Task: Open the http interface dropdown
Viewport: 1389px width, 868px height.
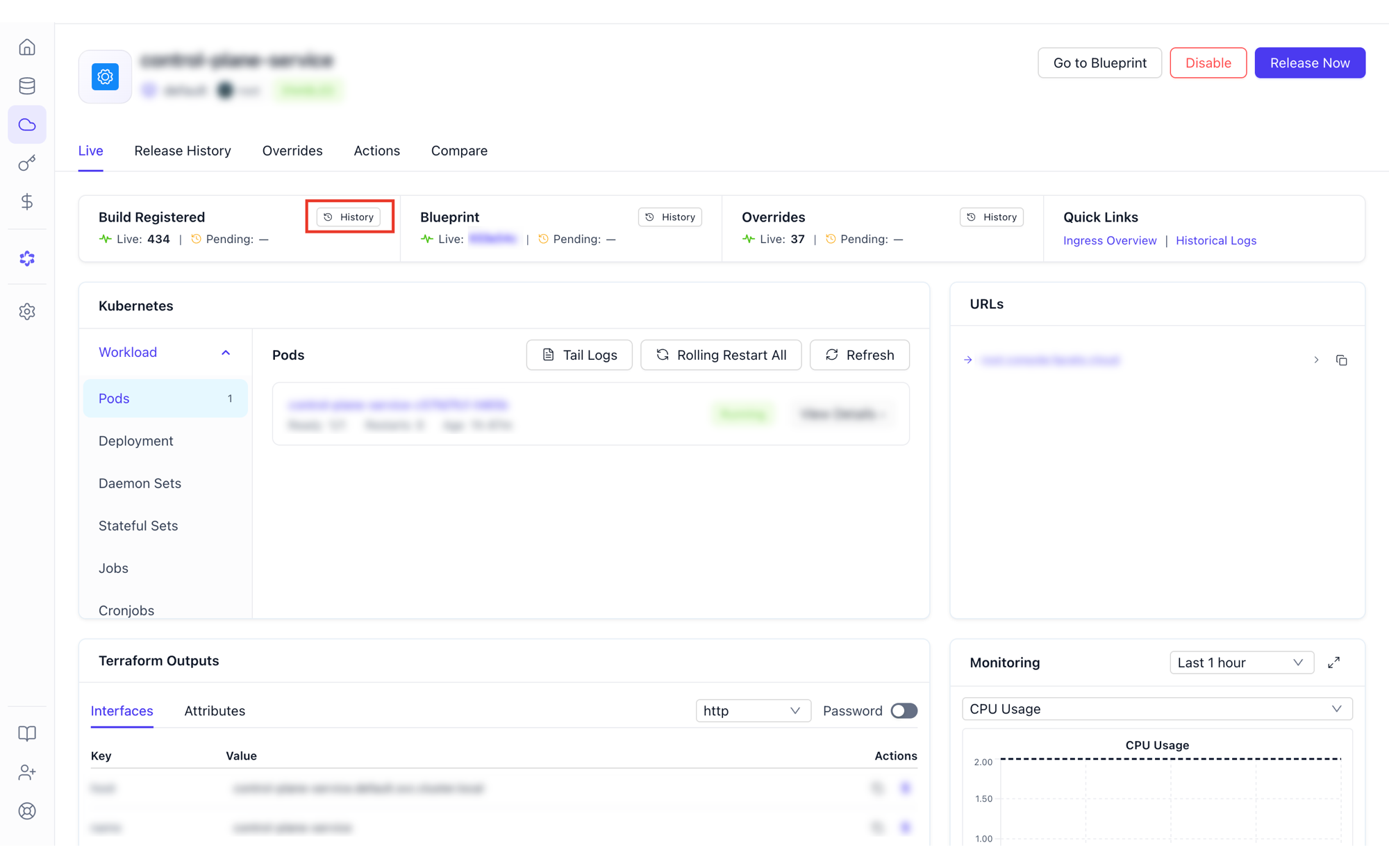Action: pyautogui.click(x=753, y=711)
